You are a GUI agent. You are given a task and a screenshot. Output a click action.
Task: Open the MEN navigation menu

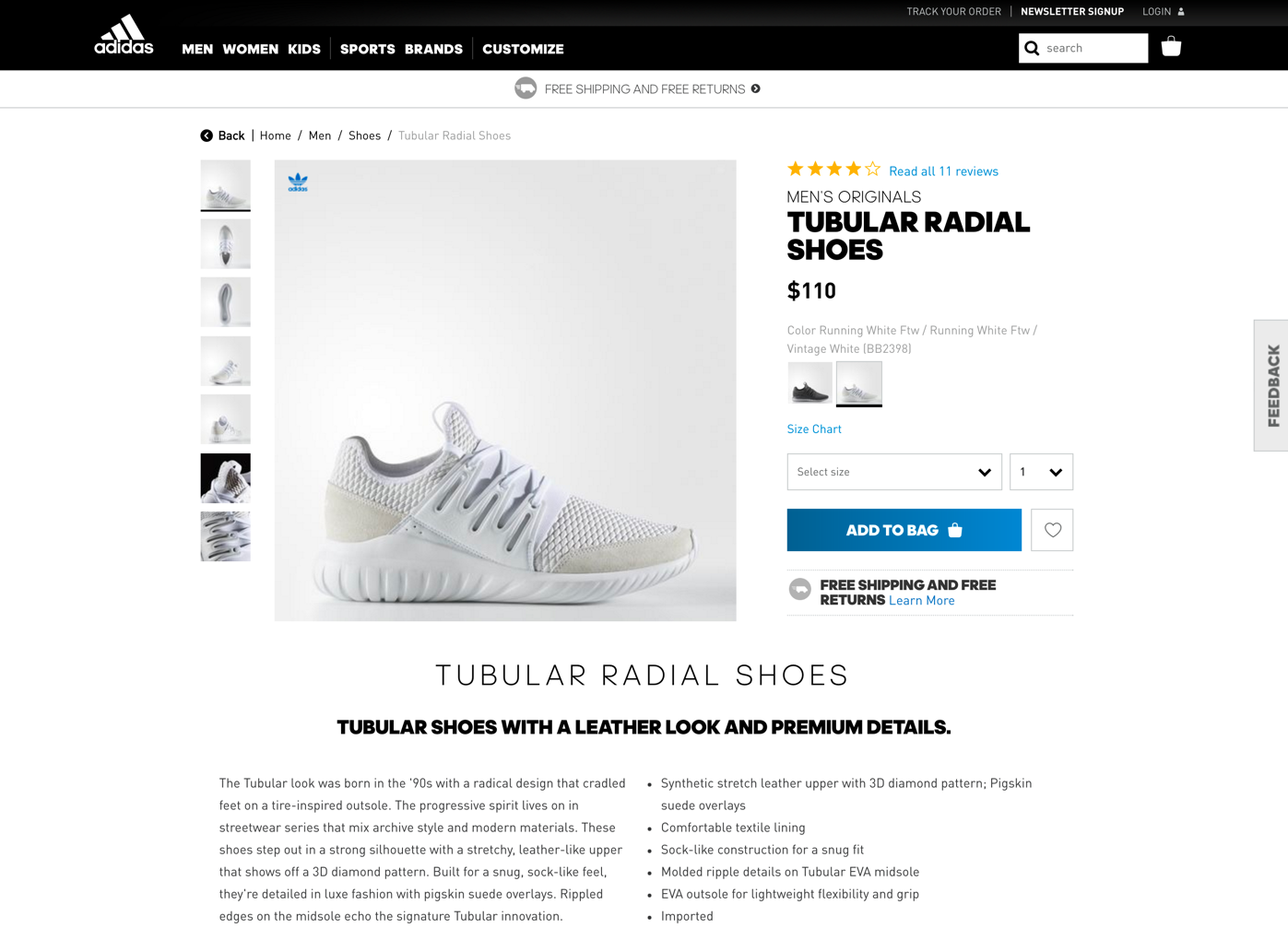click(x=197, y=49)
